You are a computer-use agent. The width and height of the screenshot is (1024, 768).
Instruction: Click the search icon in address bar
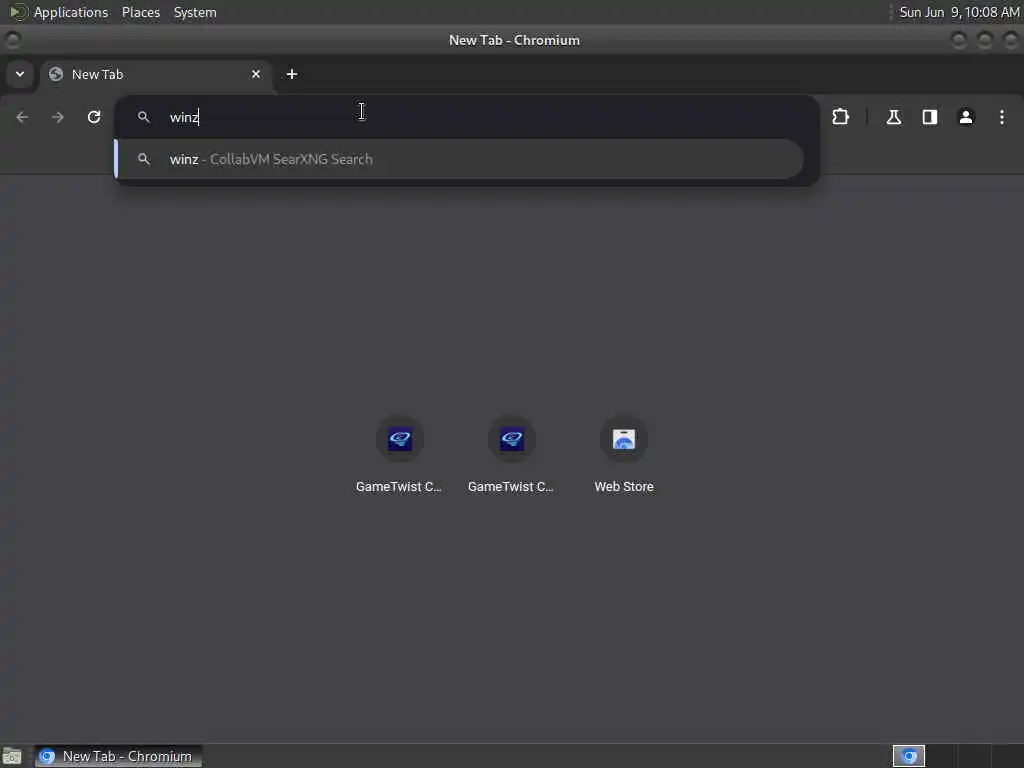point(144,117)
